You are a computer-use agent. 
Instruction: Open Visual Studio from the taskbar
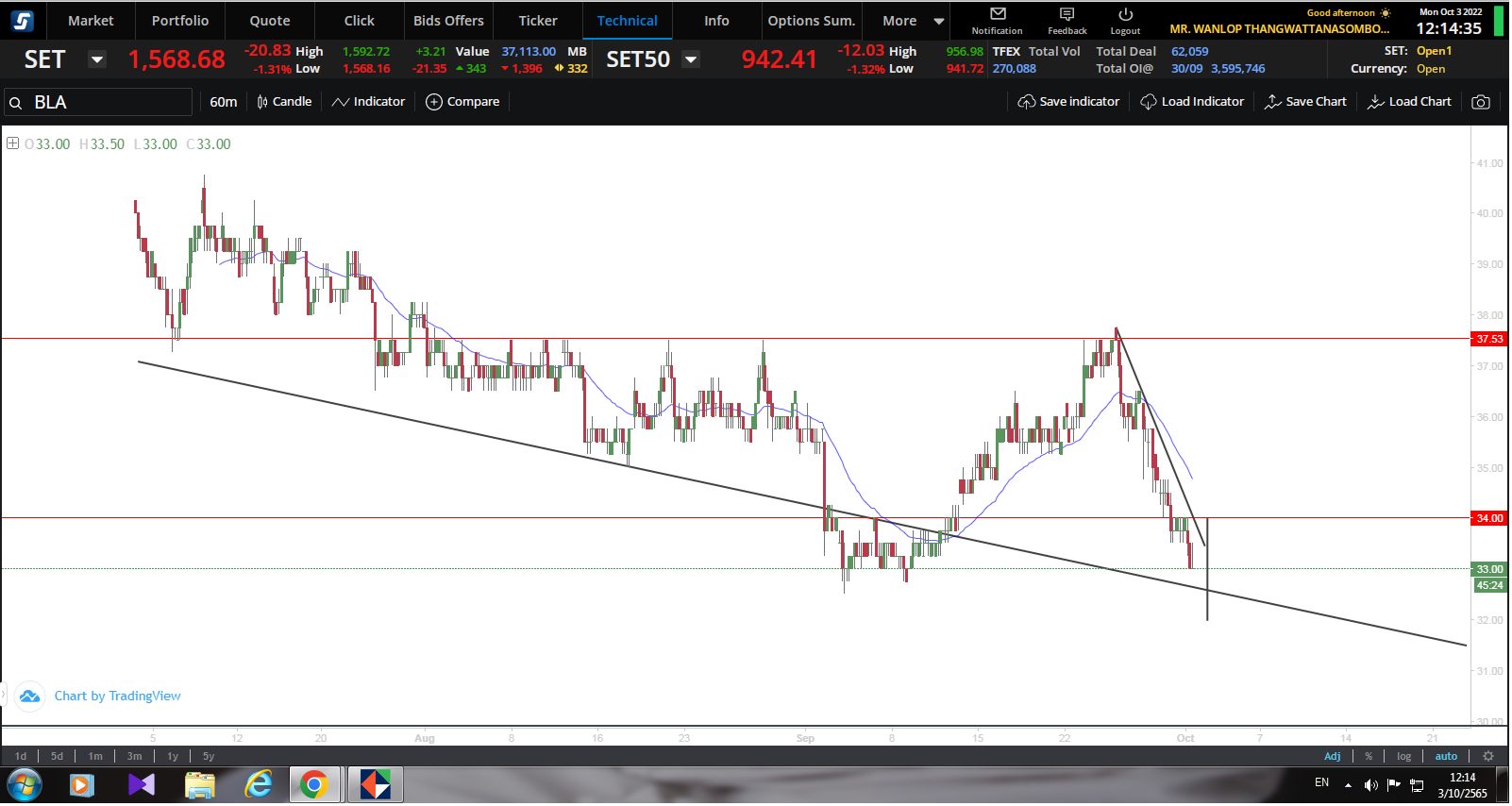click(x=142, y=784)
